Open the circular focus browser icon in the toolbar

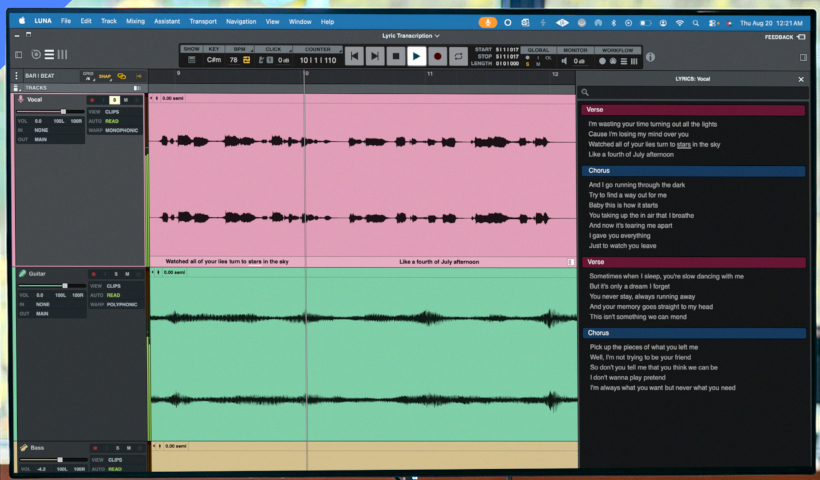click(x=36, y=54)
